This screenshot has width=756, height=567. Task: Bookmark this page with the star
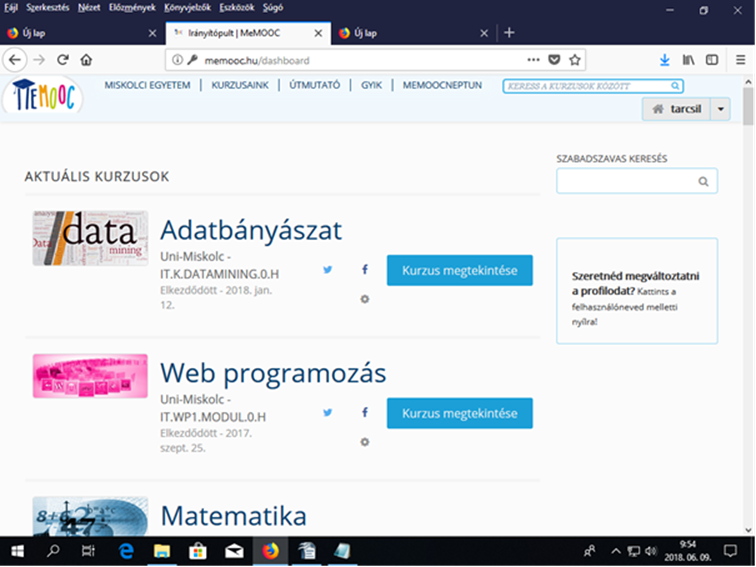coord(575,60)
